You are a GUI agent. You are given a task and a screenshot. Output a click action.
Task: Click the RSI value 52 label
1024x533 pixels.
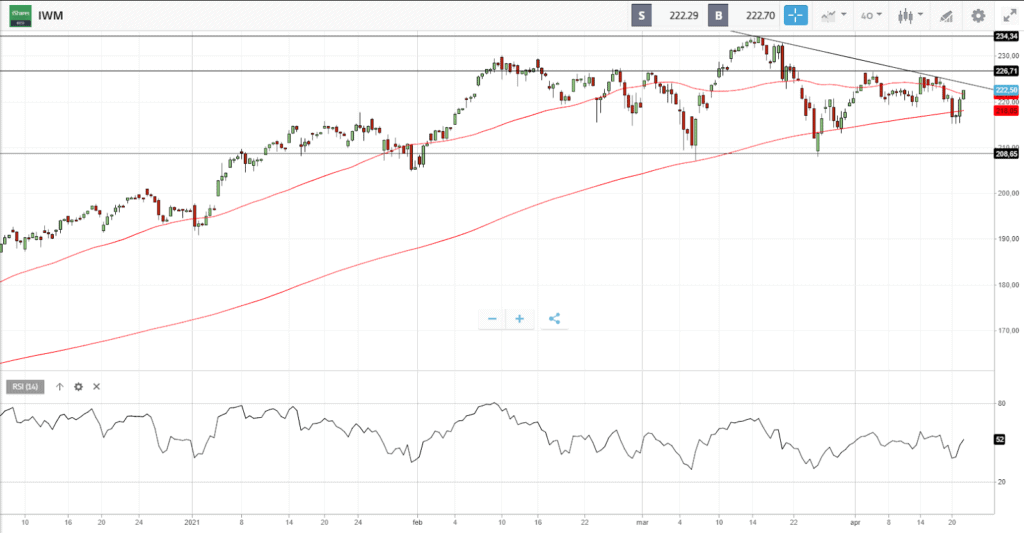(x=1000, y=440)
